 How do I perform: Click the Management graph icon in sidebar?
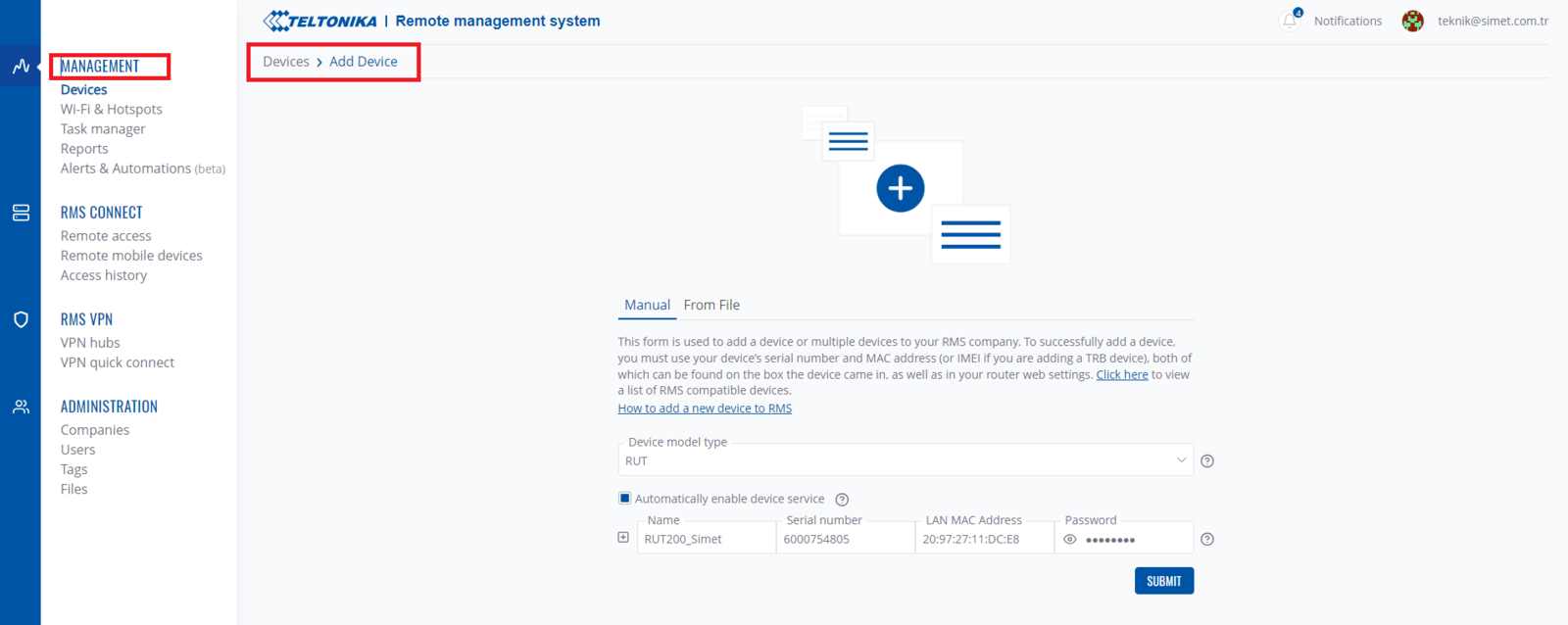[21, 67]
